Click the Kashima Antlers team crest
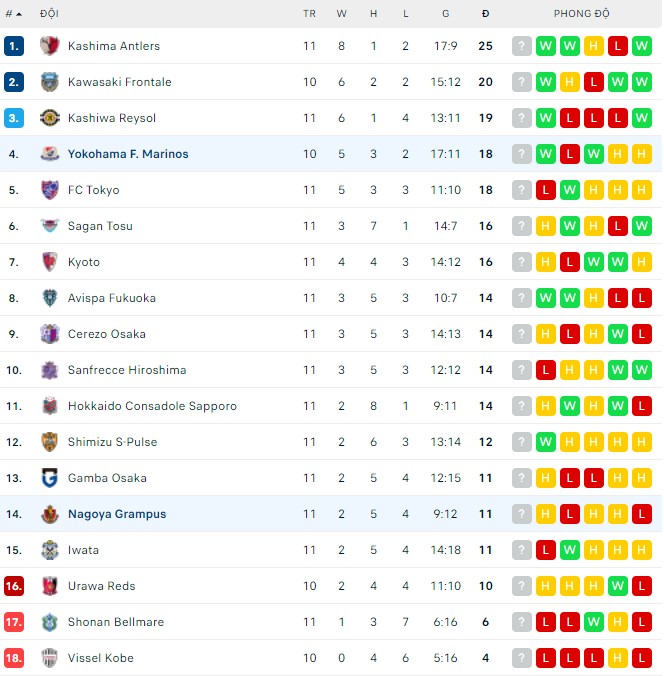This screenshot has width=664, height=676. [x=49, y=46]
